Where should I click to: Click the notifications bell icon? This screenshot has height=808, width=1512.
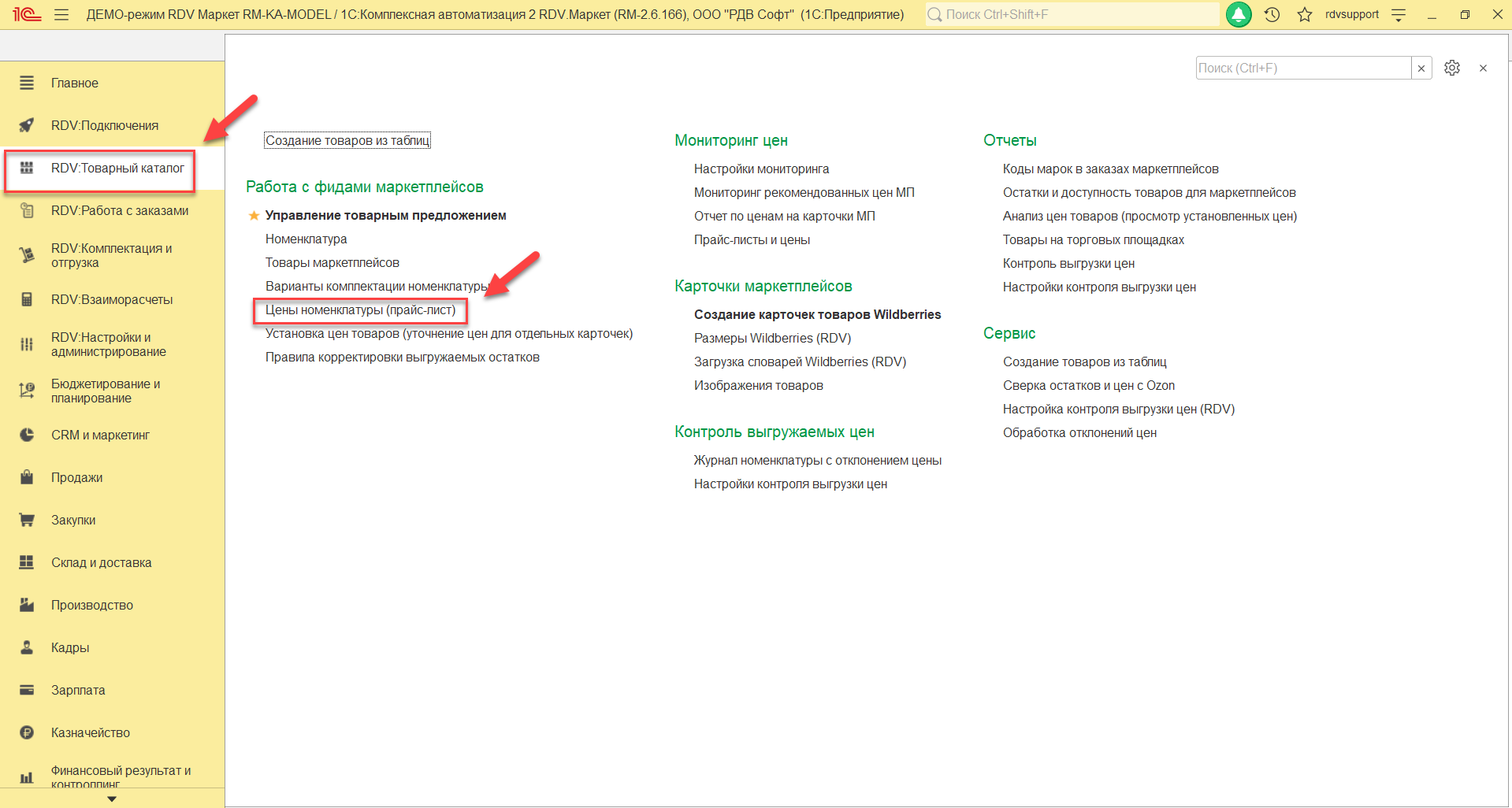(1239, 15)
